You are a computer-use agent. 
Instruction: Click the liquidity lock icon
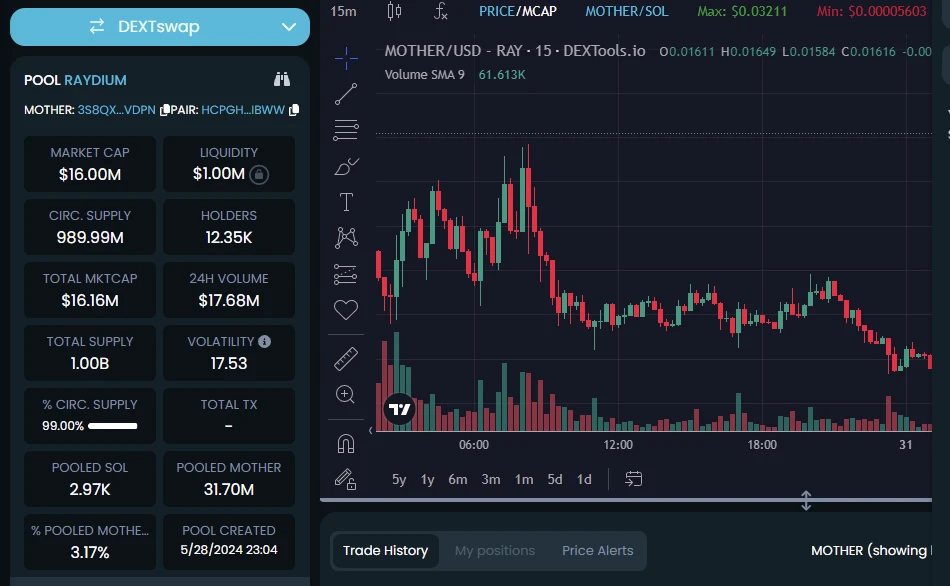pos(259,175)
